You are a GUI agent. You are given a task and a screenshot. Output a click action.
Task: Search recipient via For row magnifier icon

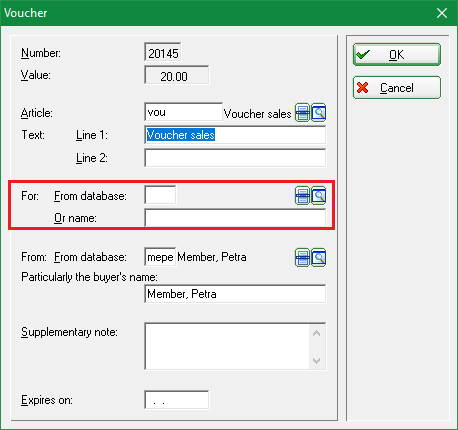[319, 196]
